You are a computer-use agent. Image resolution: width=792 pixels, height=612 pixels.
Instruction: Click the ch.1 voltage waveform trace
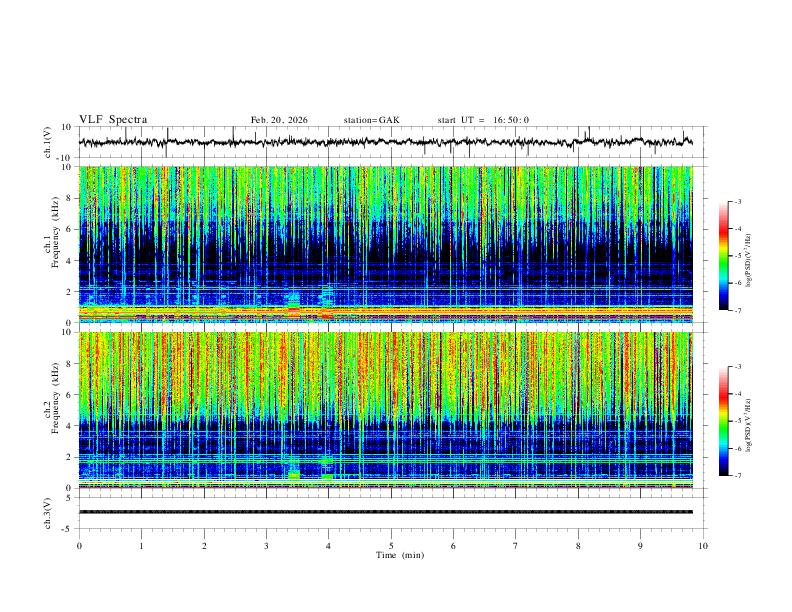385,142
